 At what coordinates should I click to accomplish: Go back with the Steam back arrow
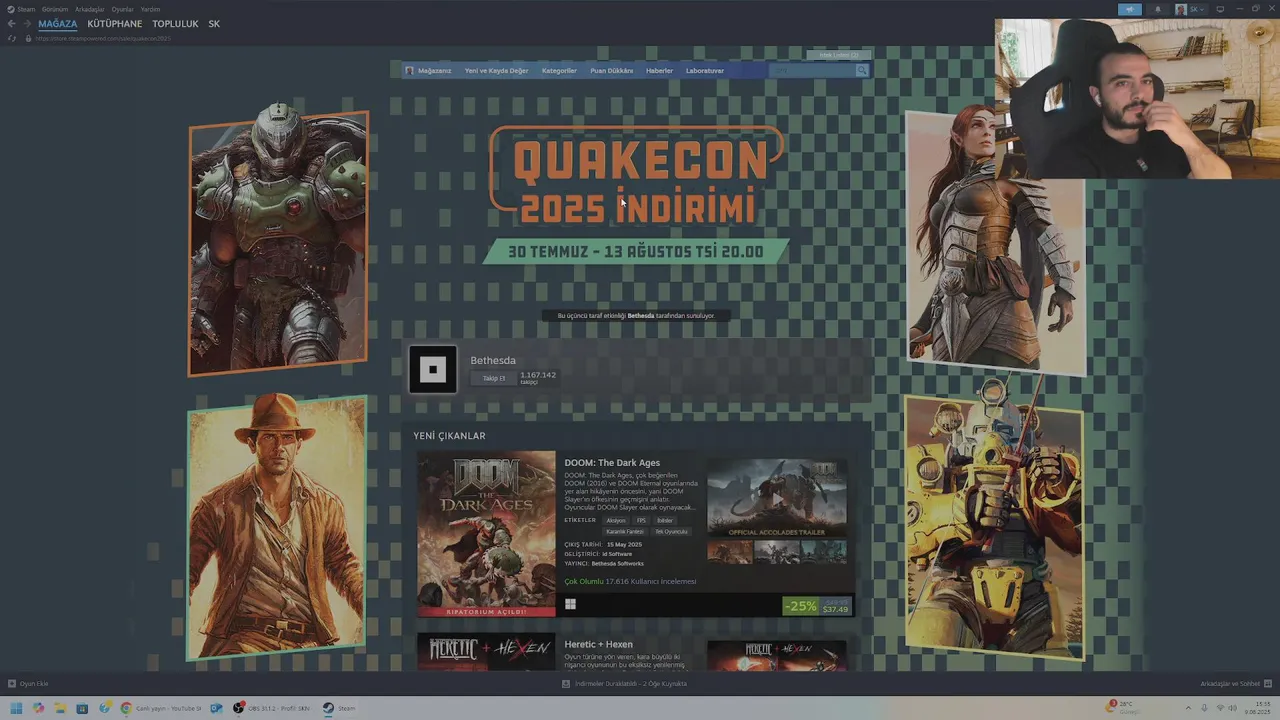point(12,24)
